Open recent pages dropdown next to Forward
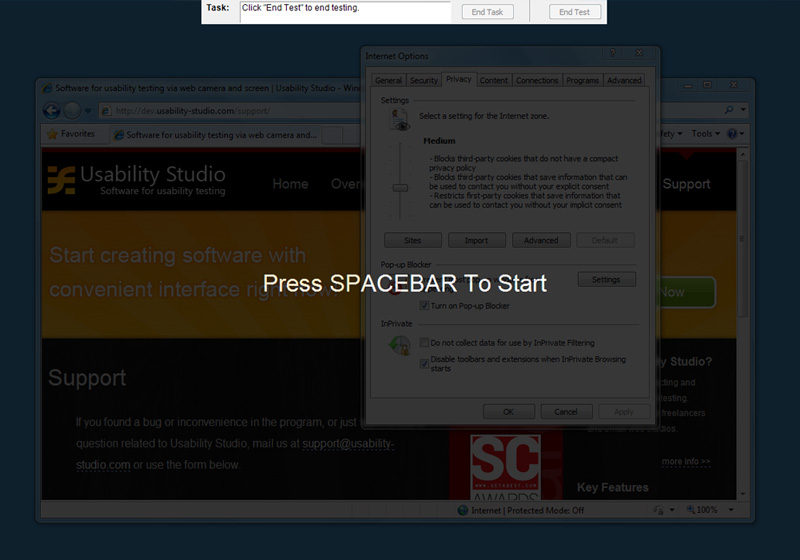This screenshot has height=560, width=800. point(88,111)
